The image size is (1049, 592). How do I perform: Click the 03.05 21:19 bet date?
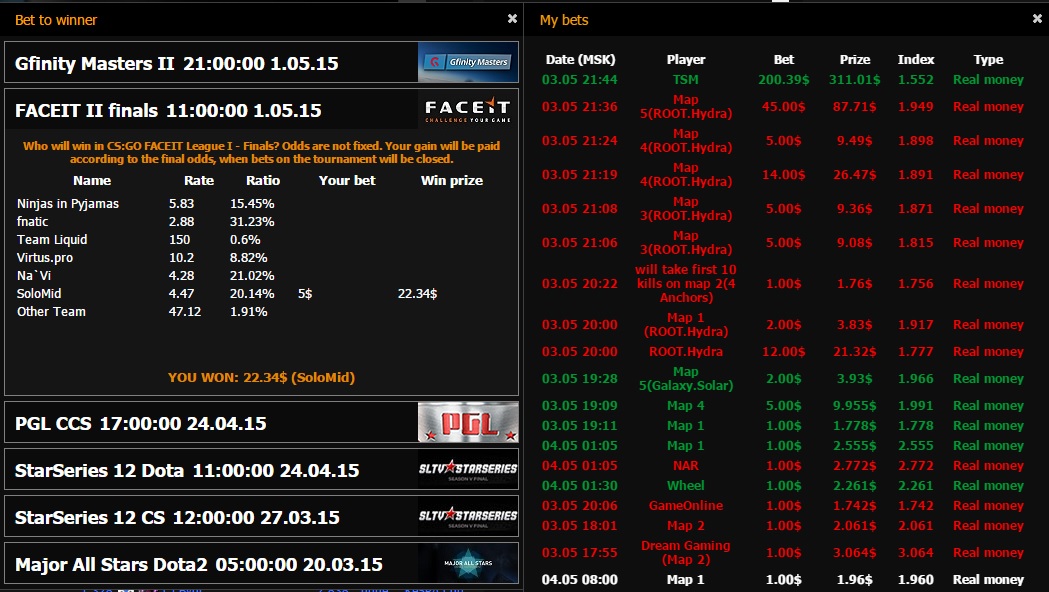click(x=579, y=175)
